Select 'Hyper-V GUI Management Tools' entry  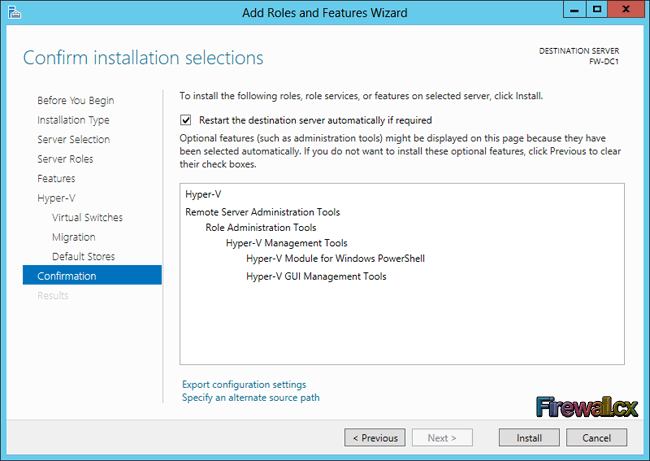(x=316, y=276)
